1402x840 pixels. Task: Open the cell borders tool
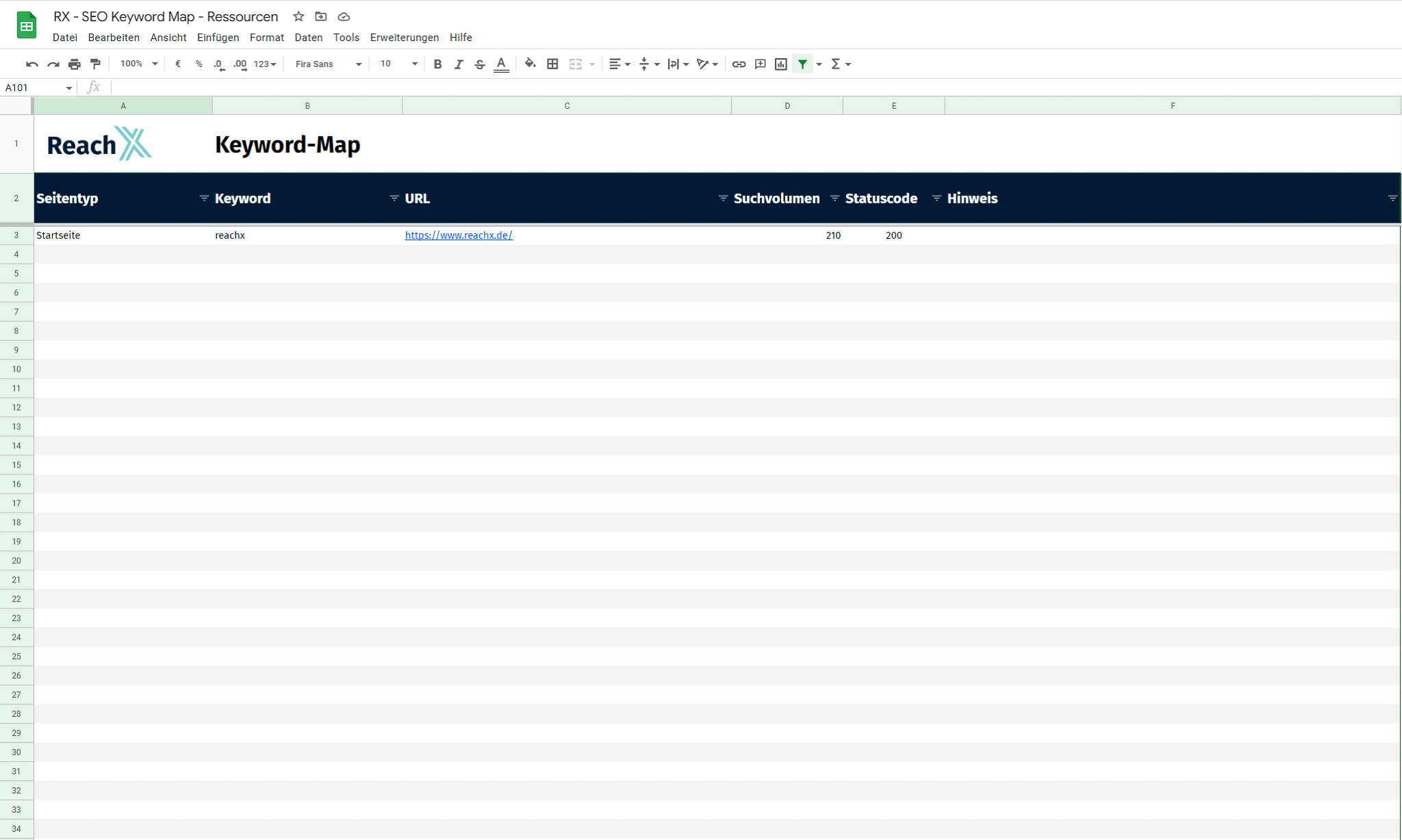click(552, 64)
